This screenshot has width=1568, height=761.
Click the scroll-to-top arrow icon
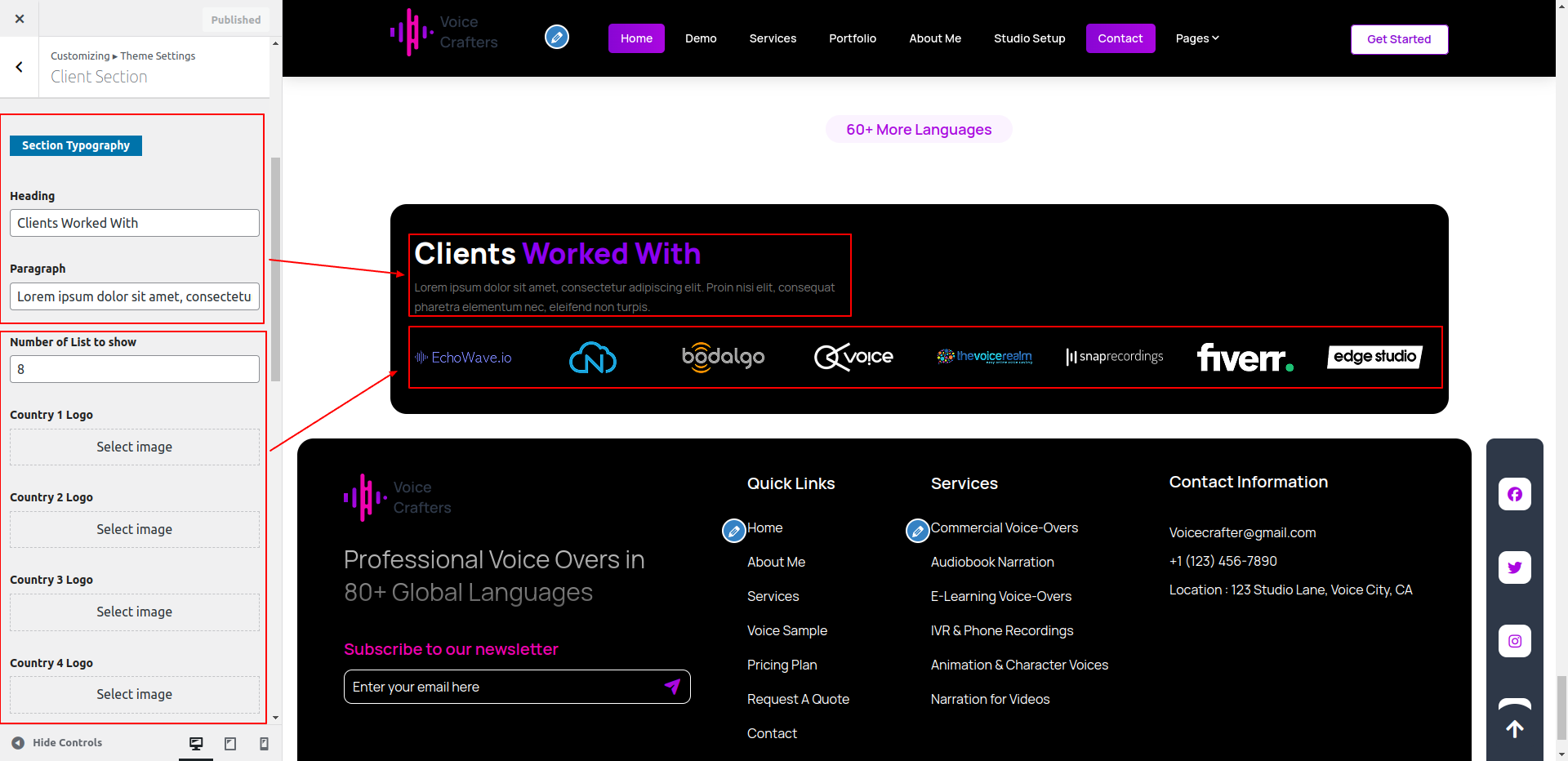(x=1514, y=728)
